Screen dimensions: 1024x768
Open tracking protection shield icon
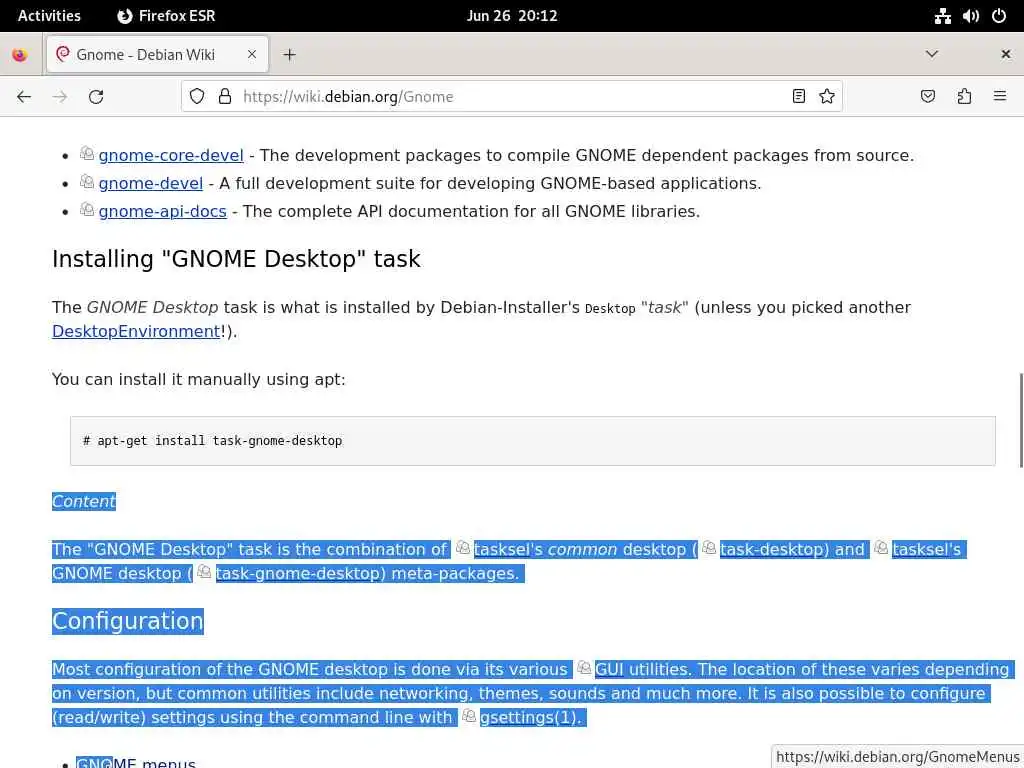tap(197, 97)
